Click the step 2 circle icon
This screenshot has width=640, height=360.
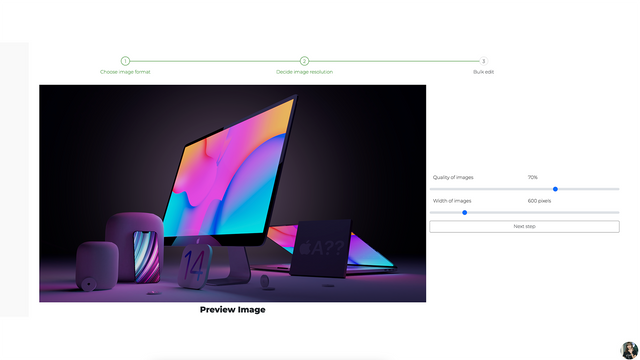pos(304,61)
